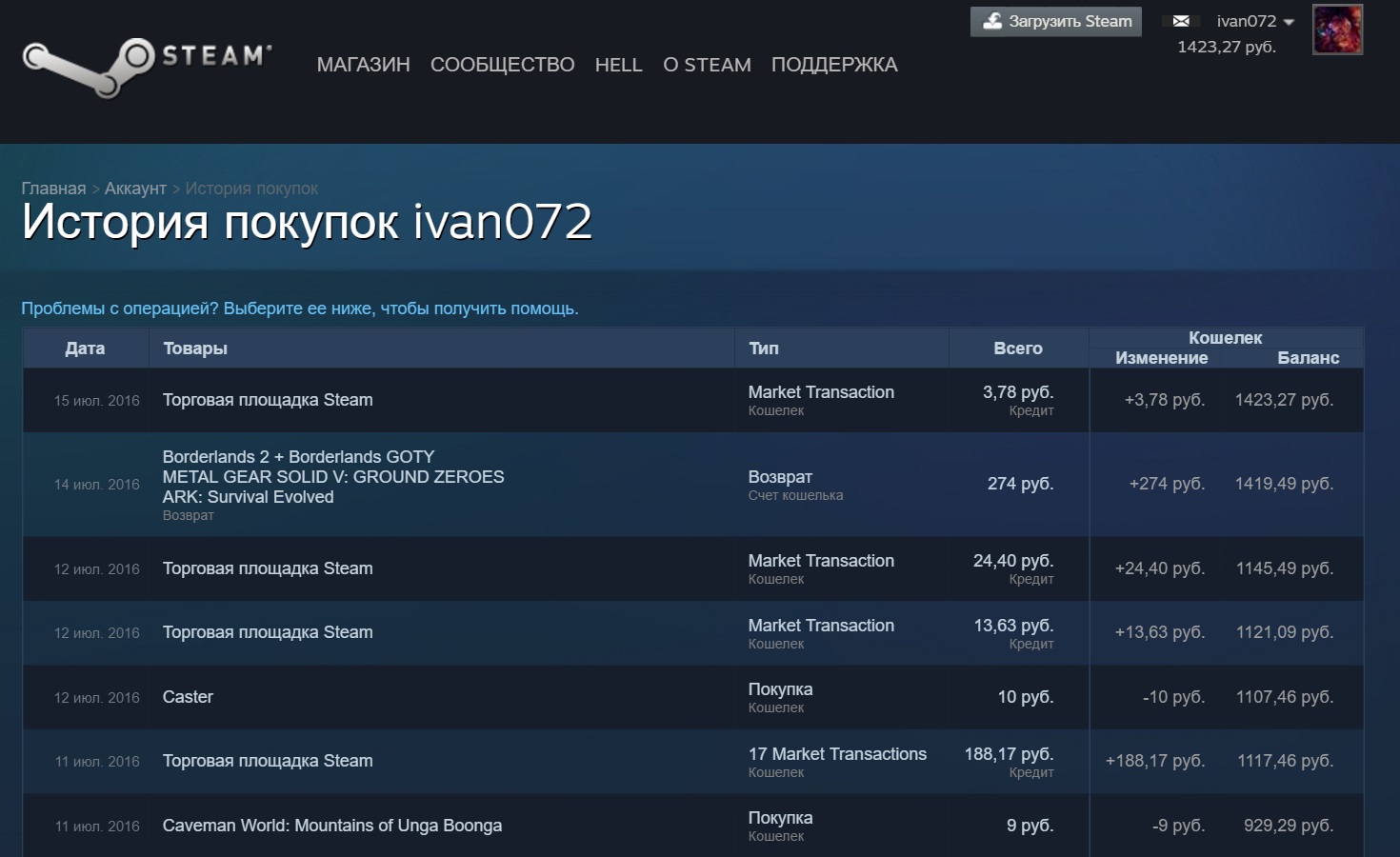Click the История покупок ivan072 heading
Screen dimensions: 1400x857
pyautogui.click(x=307, y=222)
